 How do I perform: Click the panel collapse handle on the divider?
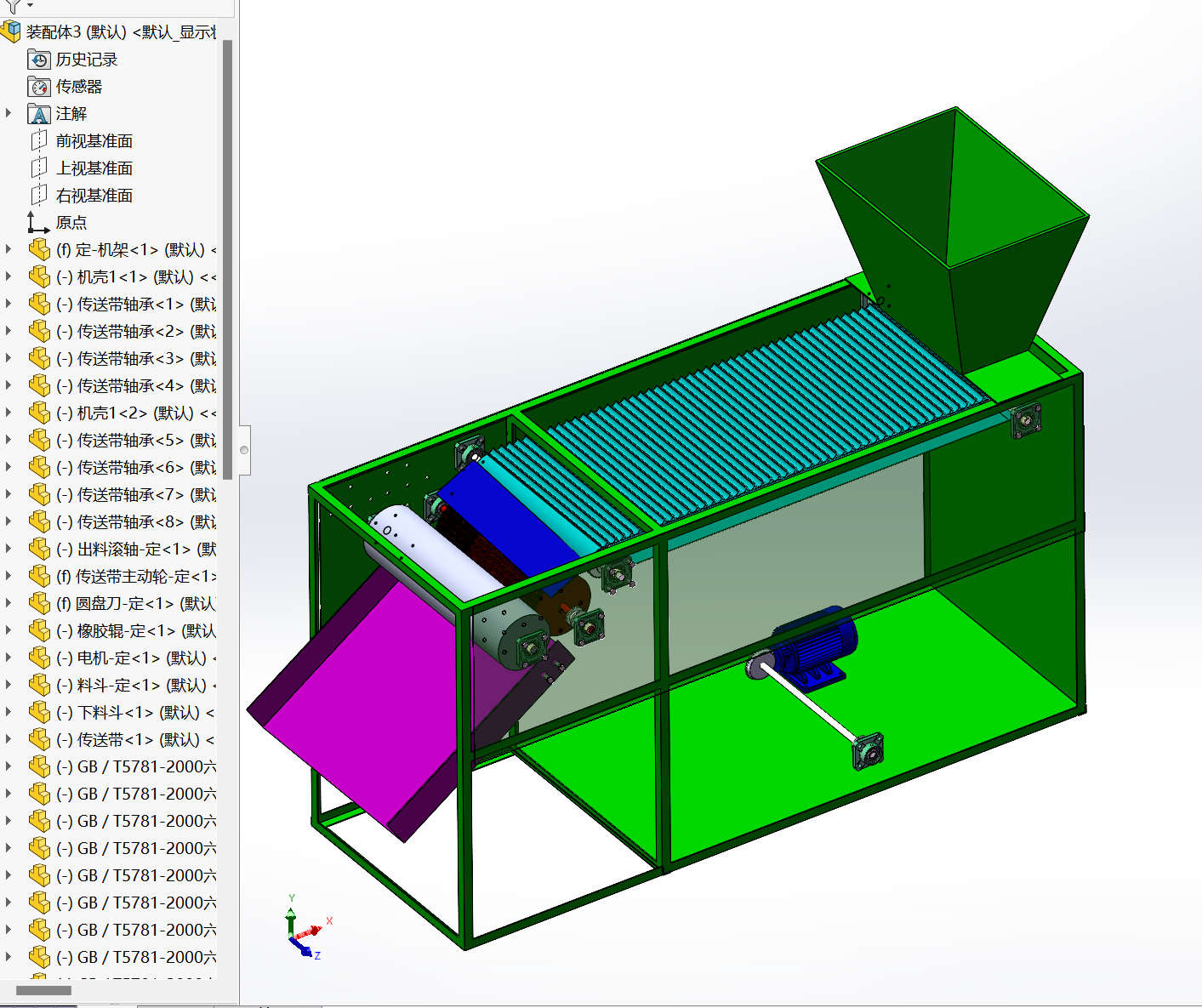pyautogui.click(x=244, y=450)
